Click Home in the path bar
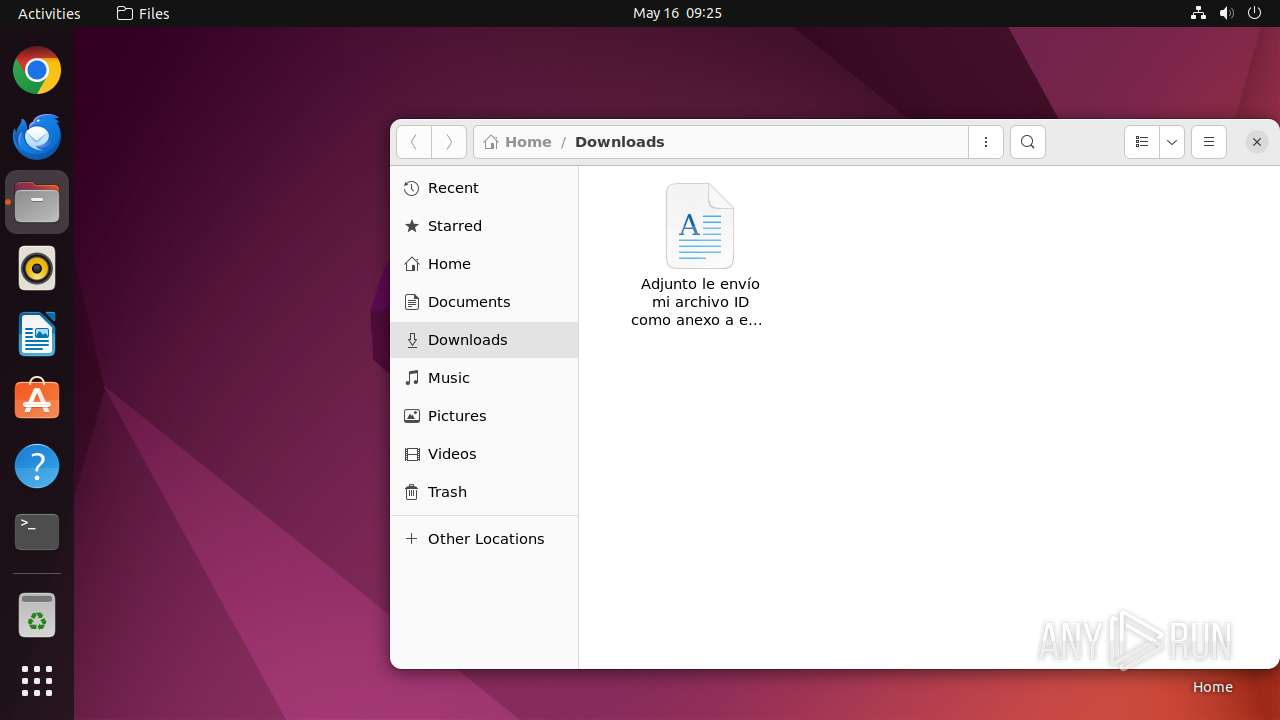 pos(517,142)
